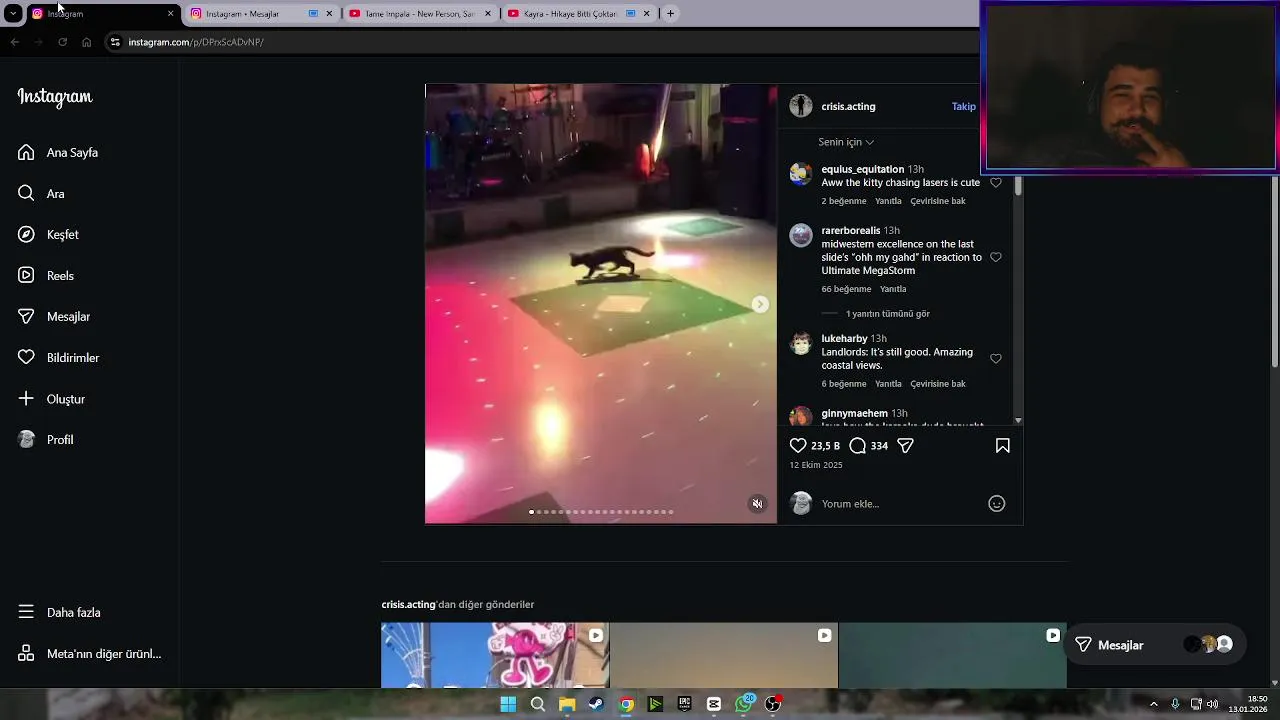This screenshot has height=720, width=1280.
Task: Follow crisis.acting with Takip
Action: [963, 106]
